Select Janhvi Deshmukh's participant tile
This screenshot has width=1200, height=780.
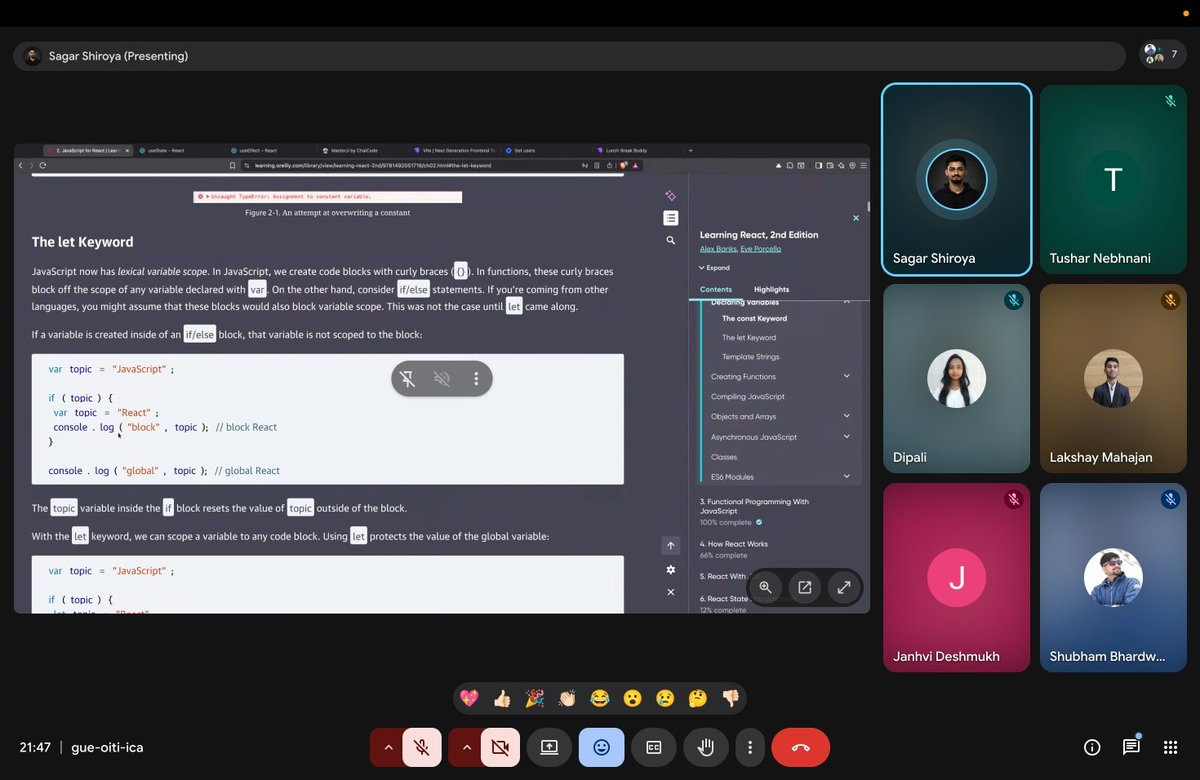(956, 577)
